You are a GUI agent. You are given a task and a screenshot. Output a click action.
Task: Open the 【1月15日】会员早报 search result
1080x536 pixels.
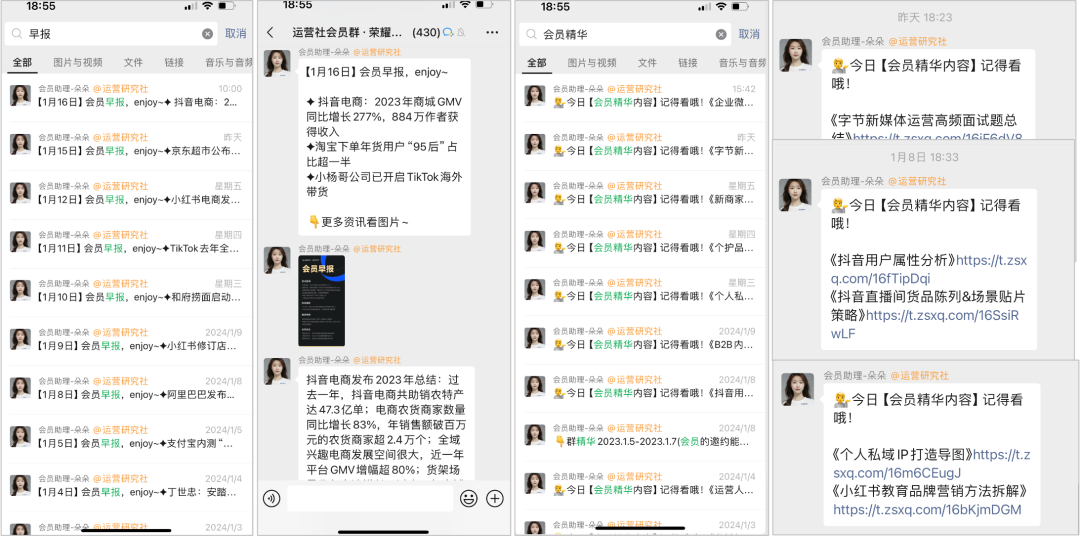coord(127,145)
